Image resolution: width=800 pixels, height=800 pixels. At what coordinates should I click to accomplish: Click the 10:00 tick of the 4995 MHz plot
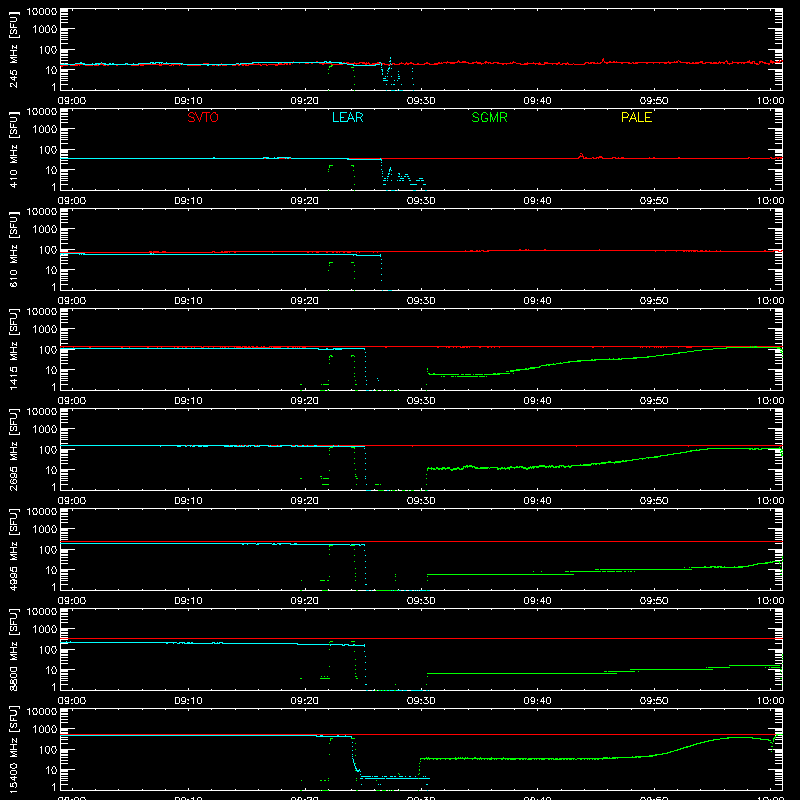(x=770, y=601)
